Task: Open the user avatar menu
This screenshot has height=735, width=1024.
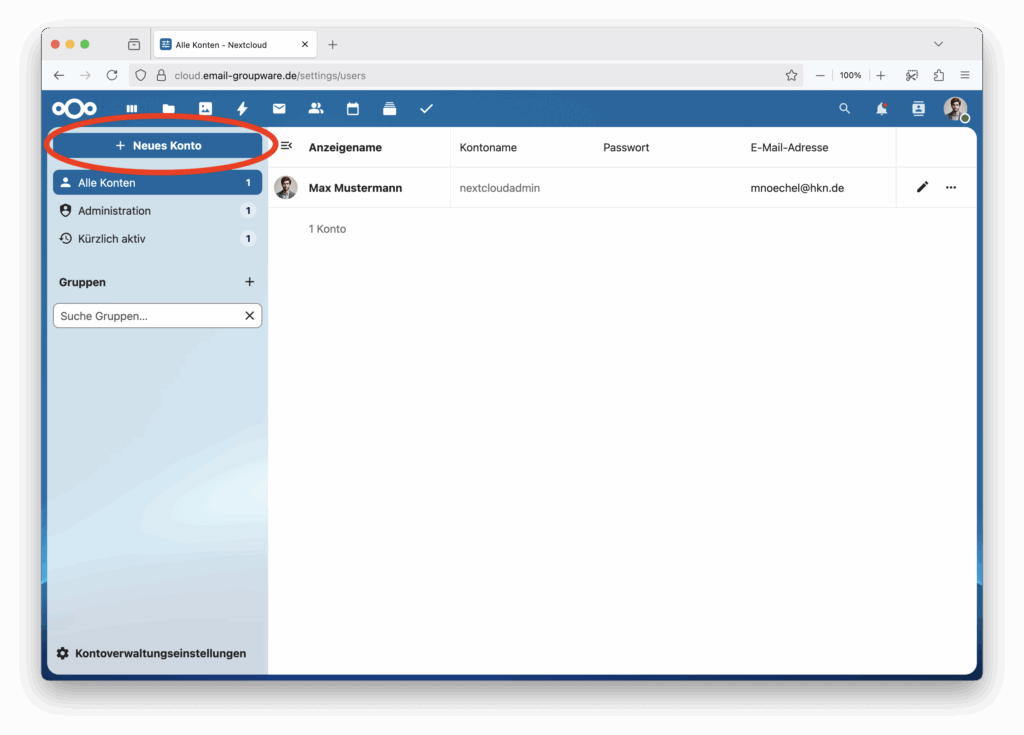Action: click(955, 108)
